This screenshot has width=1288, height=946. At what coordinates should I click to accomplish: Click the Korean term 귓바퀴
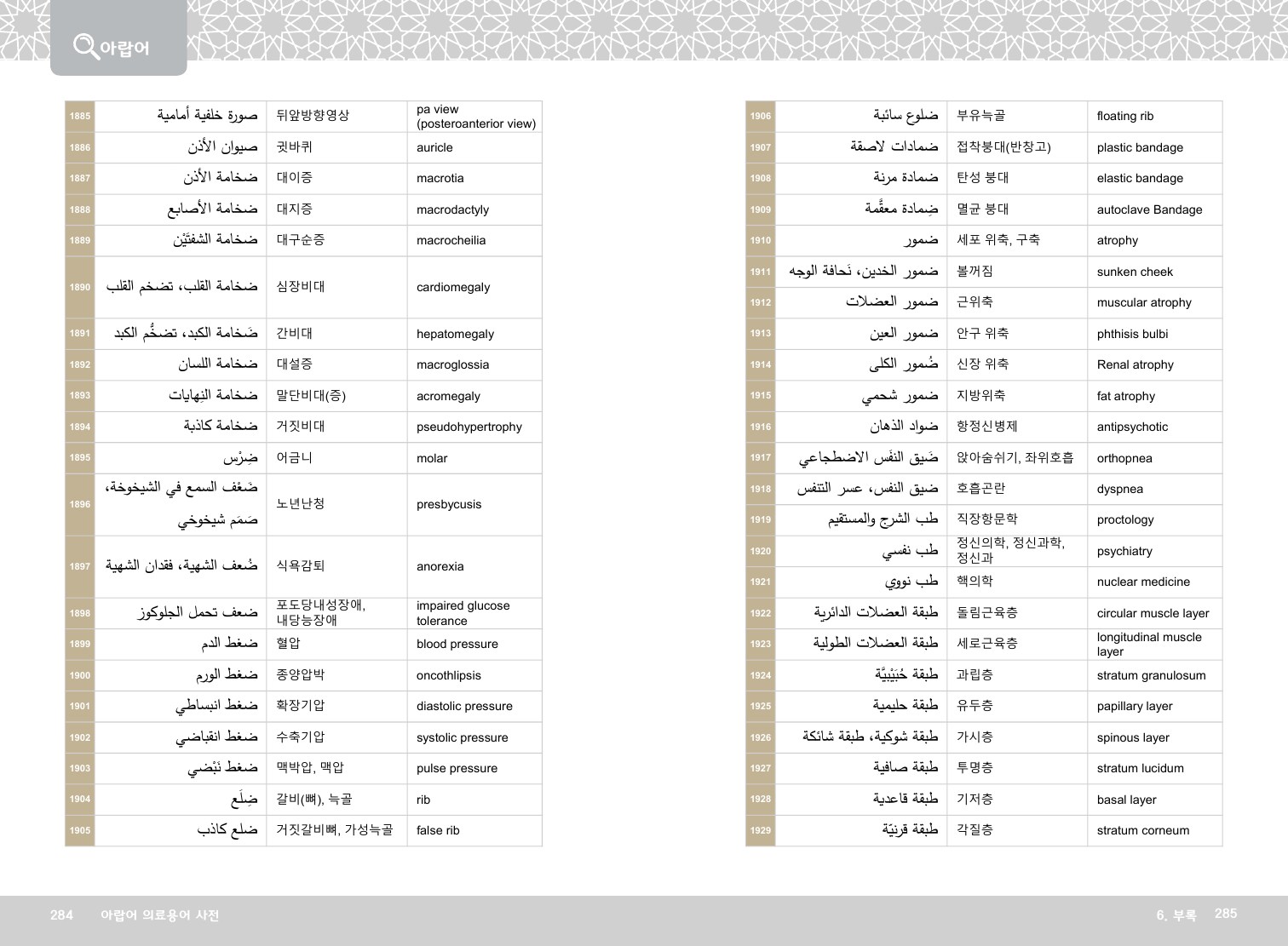click(x=294, y=147)
